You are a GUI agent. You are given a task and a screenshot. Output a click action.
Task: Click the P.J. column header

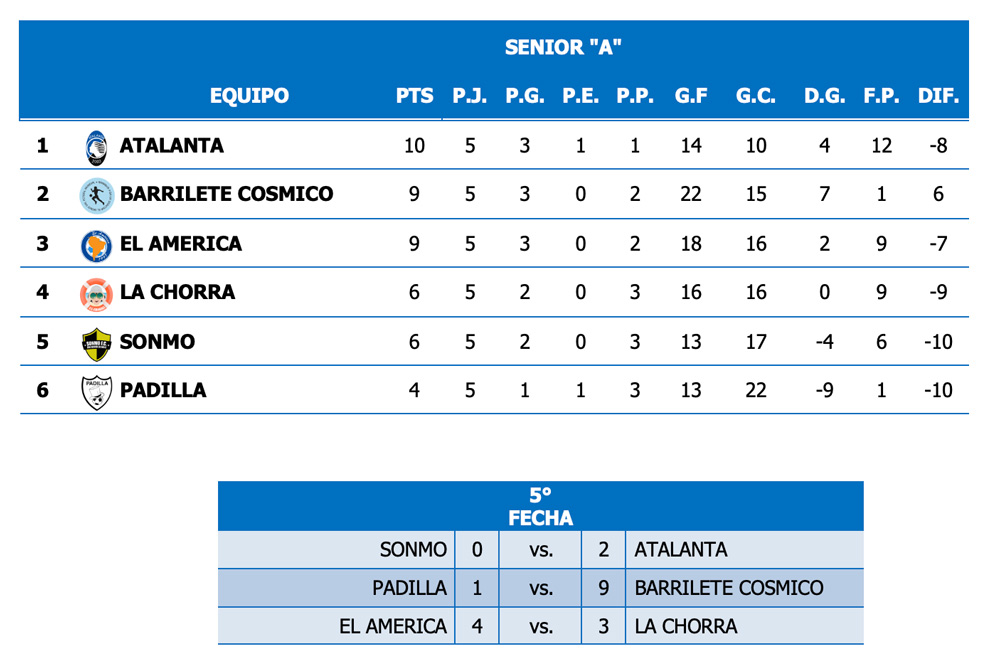[470, 97]
